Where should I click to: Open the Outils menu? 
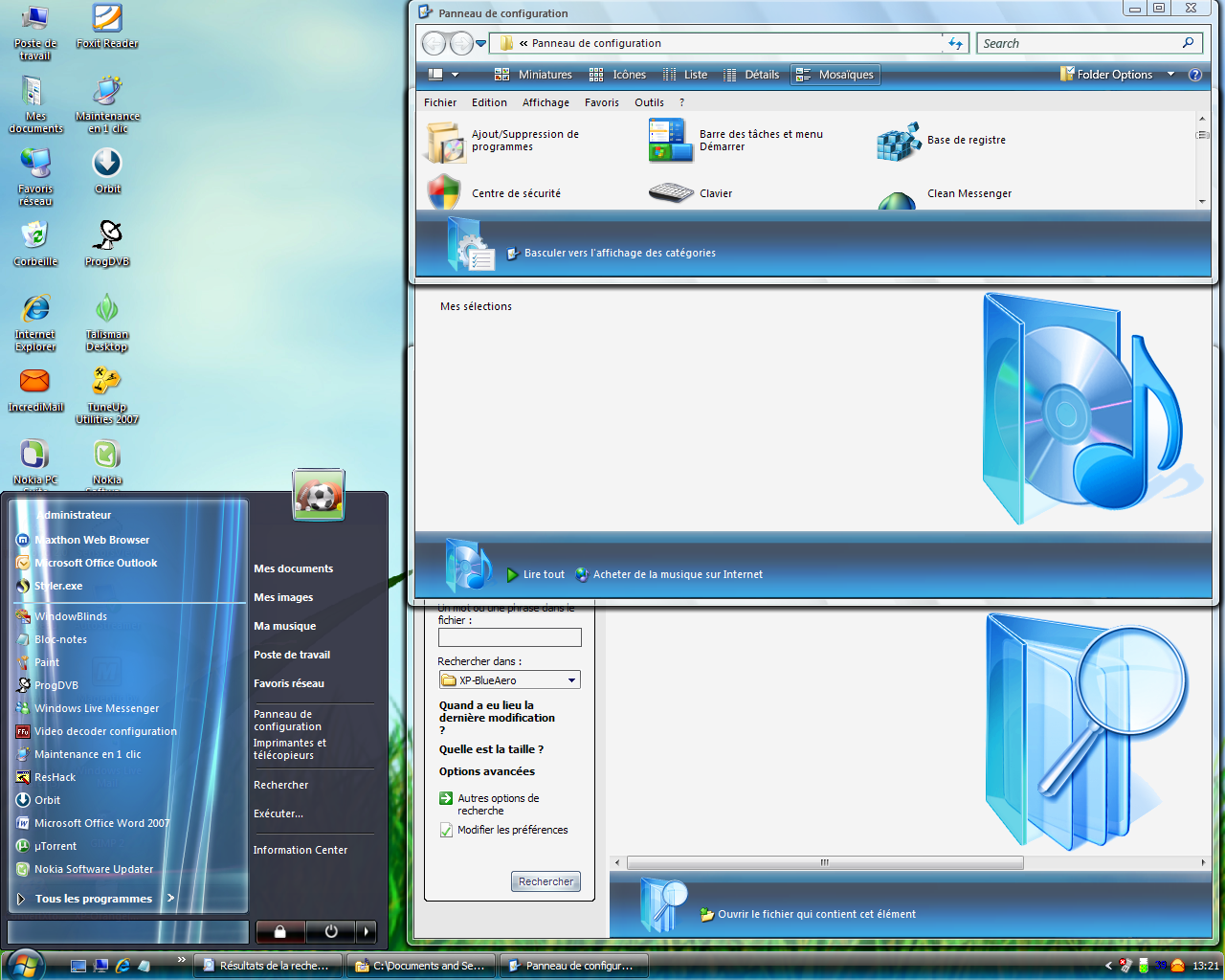pos(649,102)
